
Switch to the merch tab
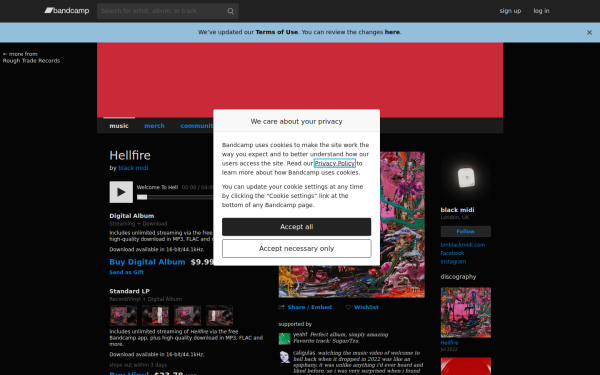click(x=154, y=126)
